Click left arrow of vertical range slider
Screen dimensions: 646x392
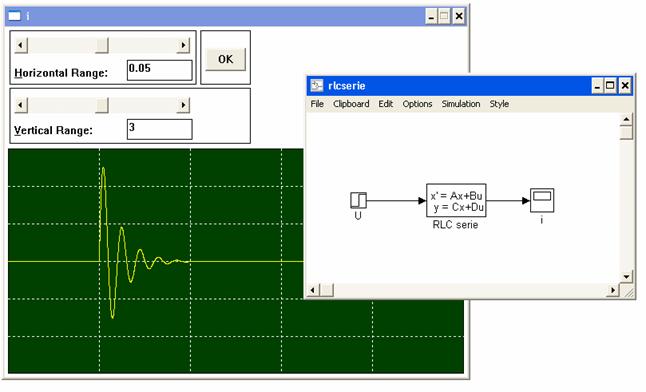click(x=21, y=106)
